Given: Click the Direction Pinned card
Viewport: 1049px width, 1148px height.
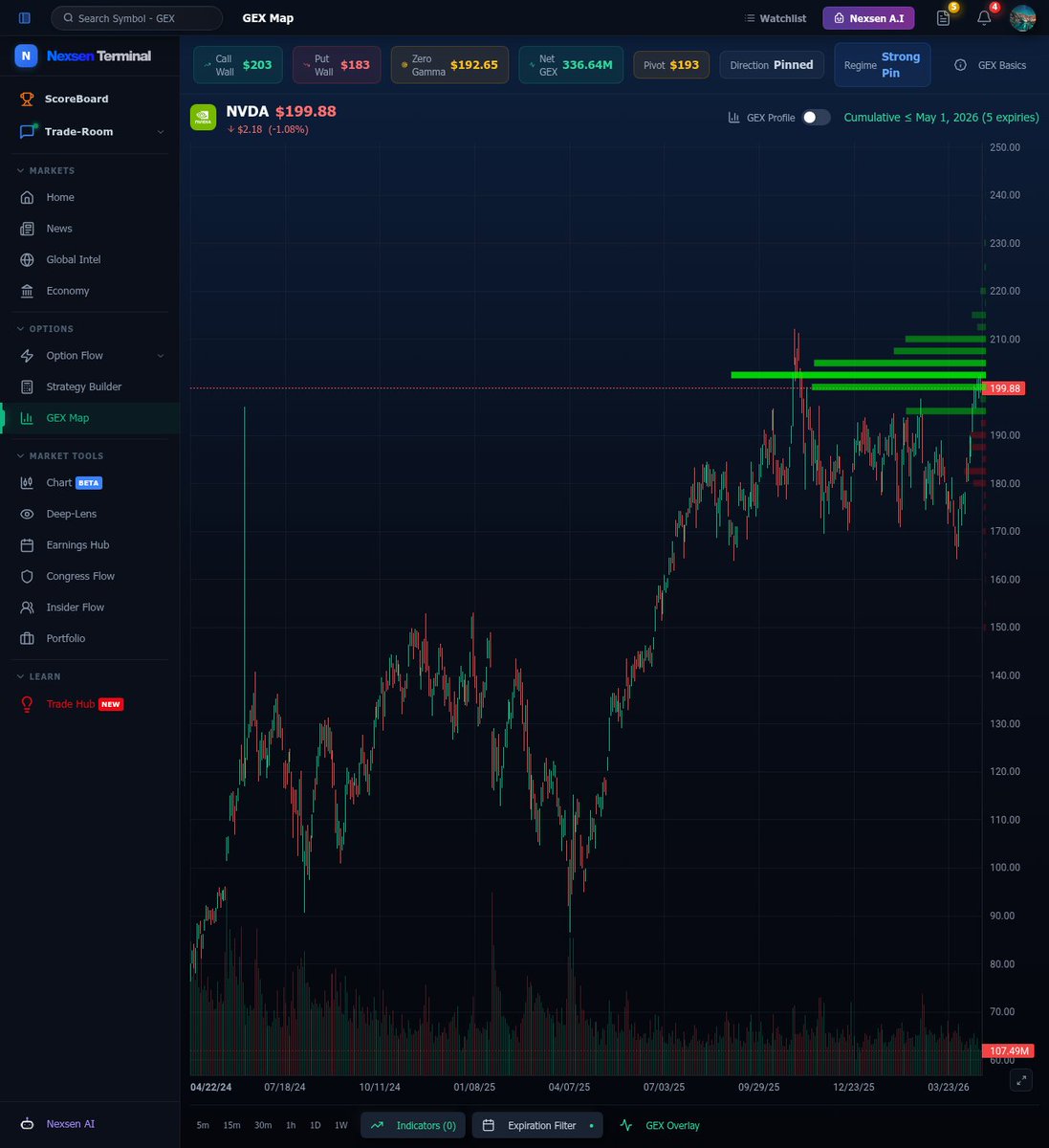Looking at the screenshot, I should tap(772, 65).
